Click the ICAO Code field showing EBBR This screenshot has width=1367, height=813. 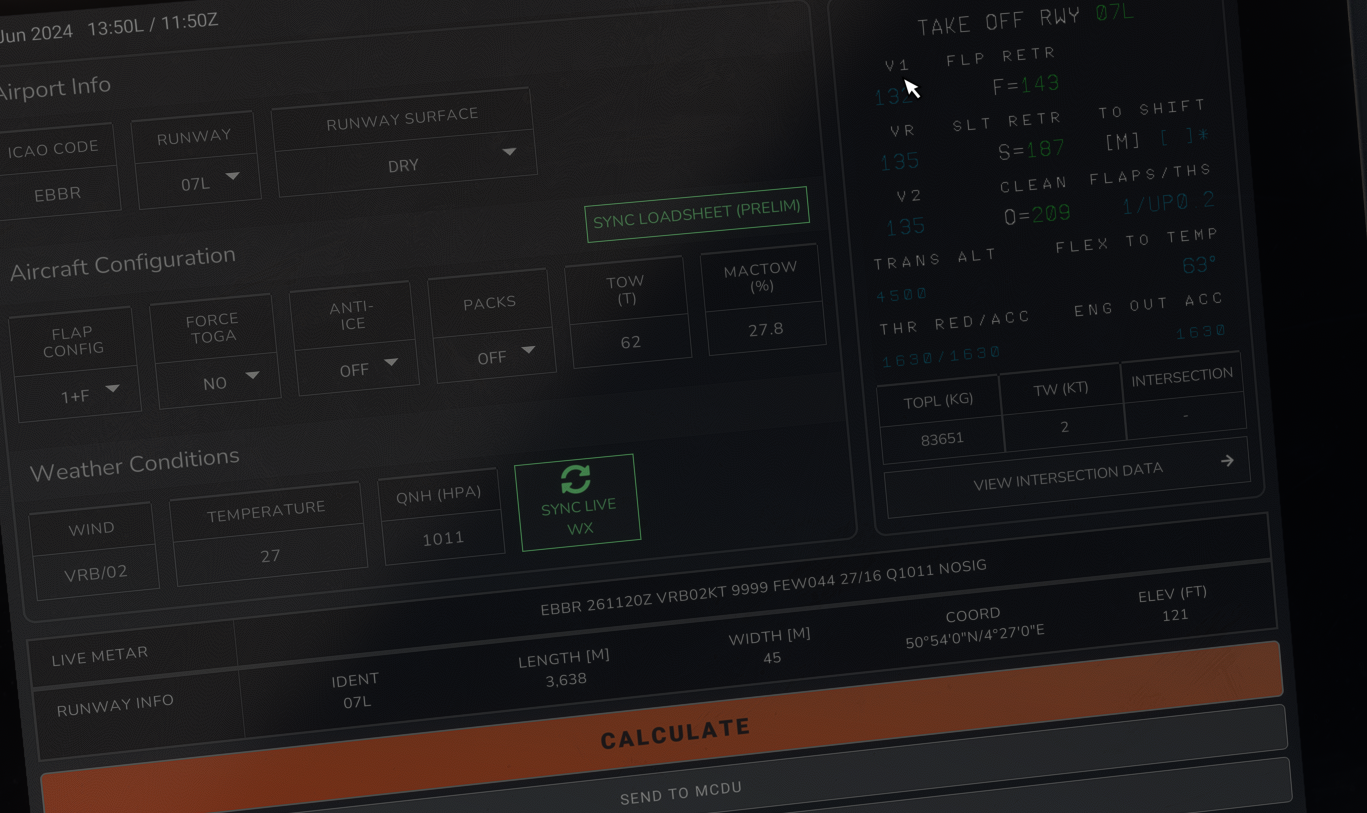tap(58, 192)
